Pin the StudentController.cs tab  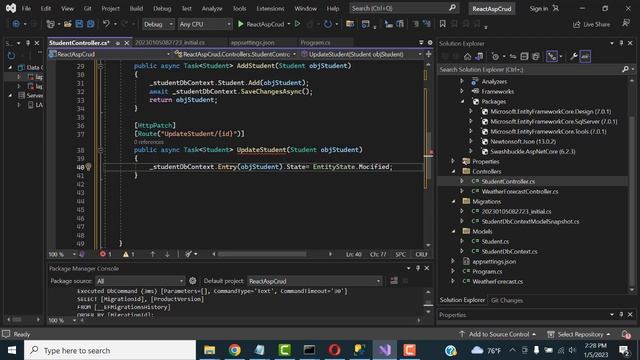(x=118, y=42)
